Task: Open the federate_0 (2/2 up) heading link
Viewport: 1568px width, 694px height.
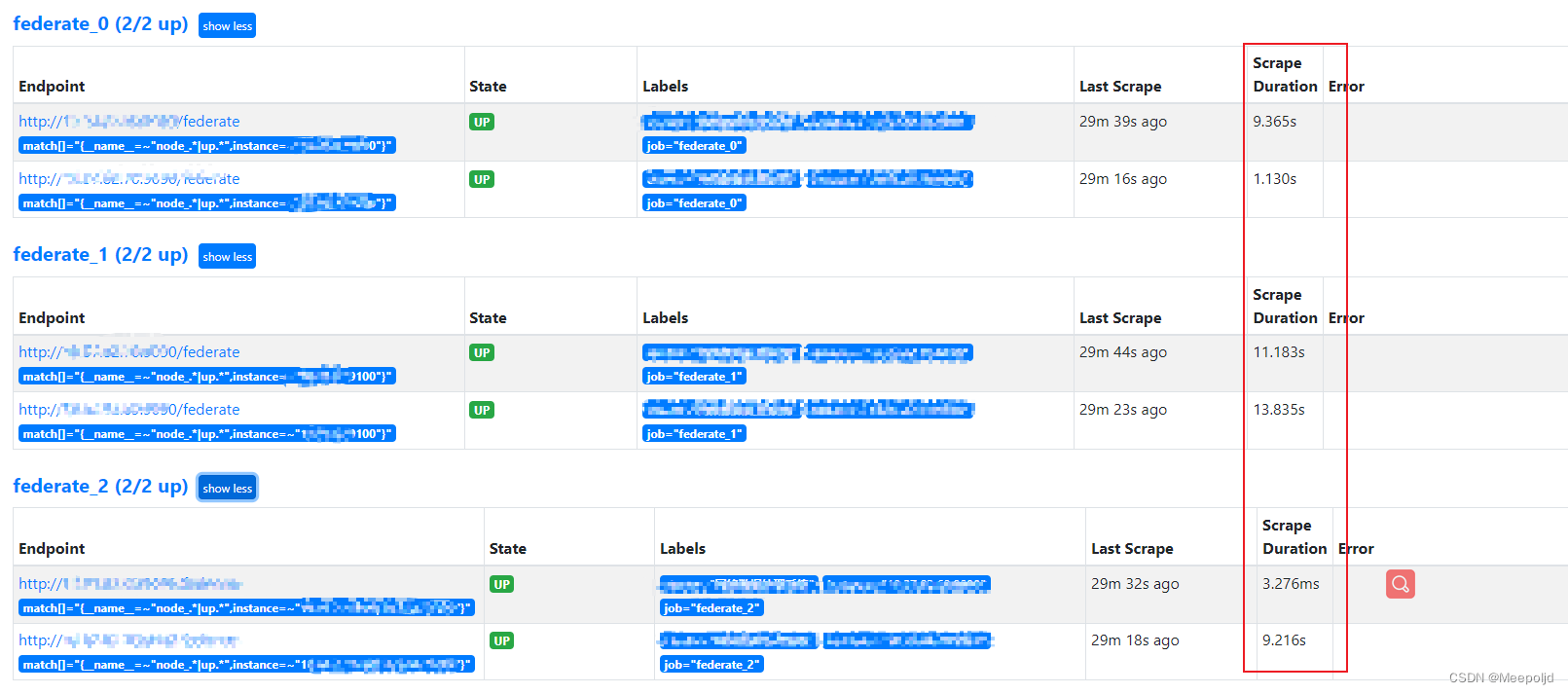Action: click(100, 24)
